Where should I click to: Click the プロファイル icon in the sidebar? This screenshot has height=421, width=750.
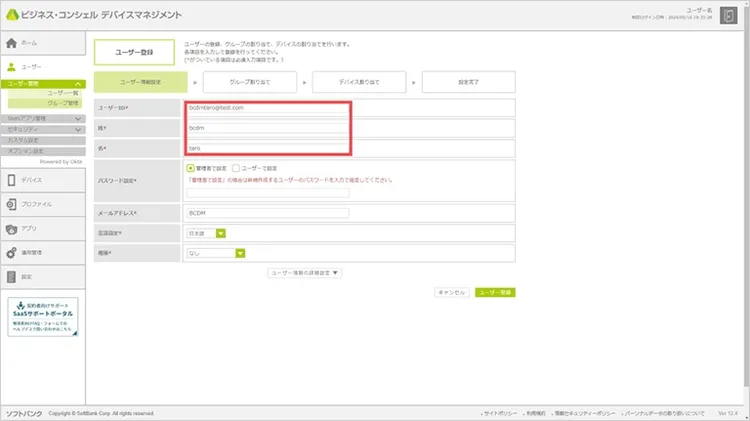(11, 204)
